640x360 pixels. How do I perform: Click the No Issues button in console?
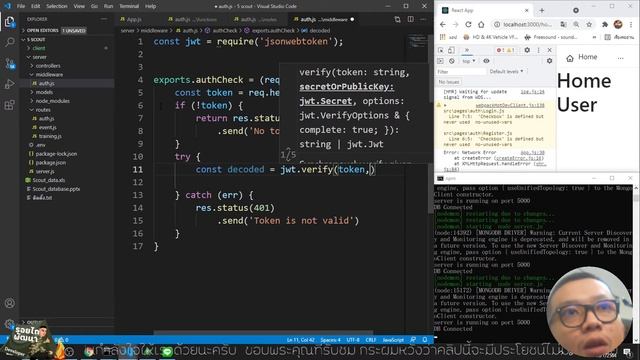pos(449,82)
